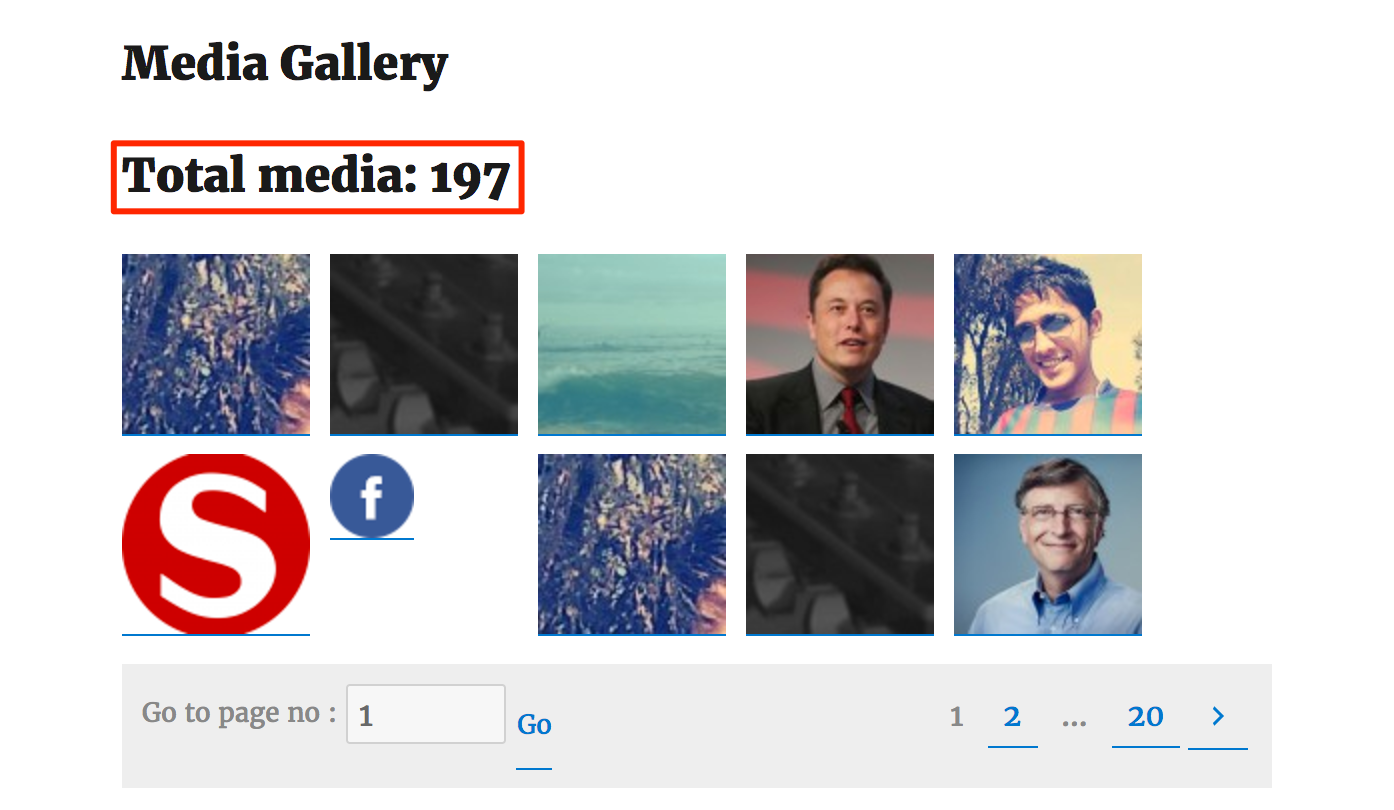Click the "Total media: 197" heading
Image resolution: width=1394 pixels, height=810 pixels.
(x=316, y=177)
